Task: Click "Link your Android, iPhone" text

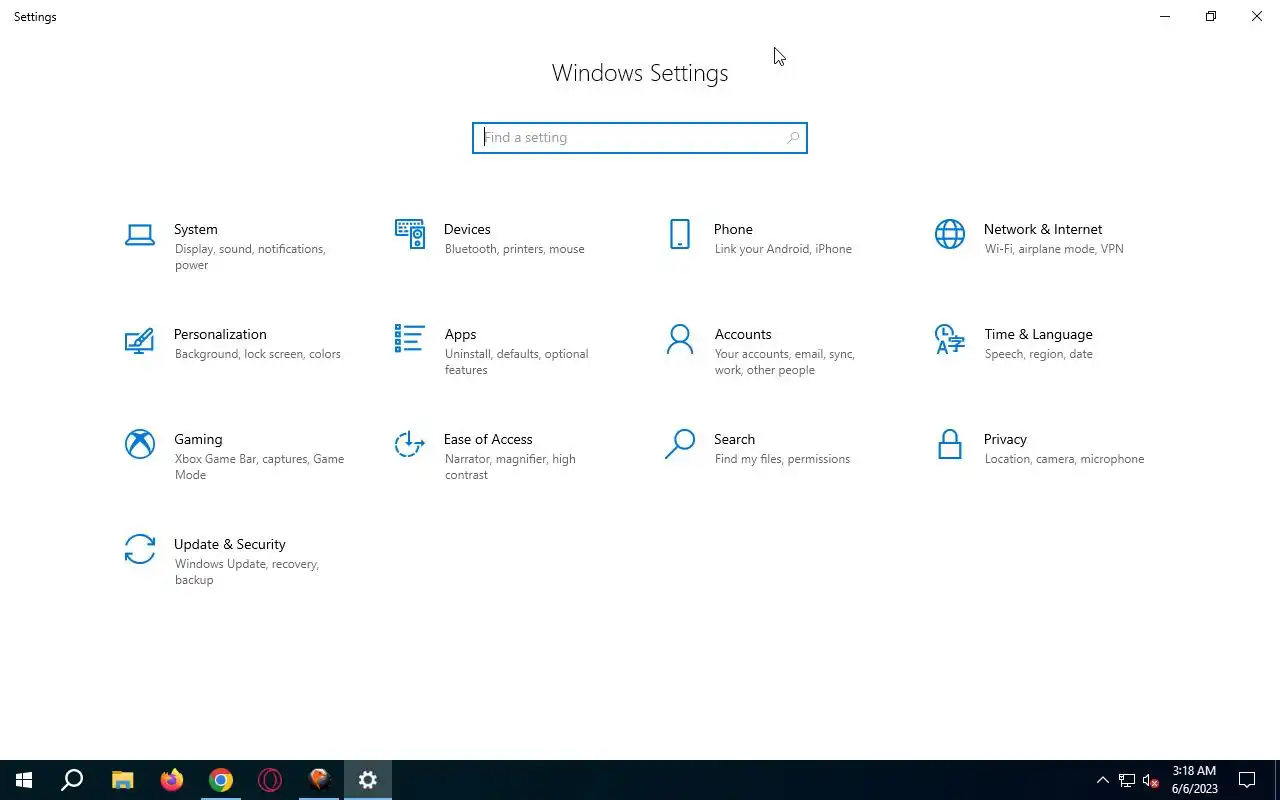Action: (783, 249)
